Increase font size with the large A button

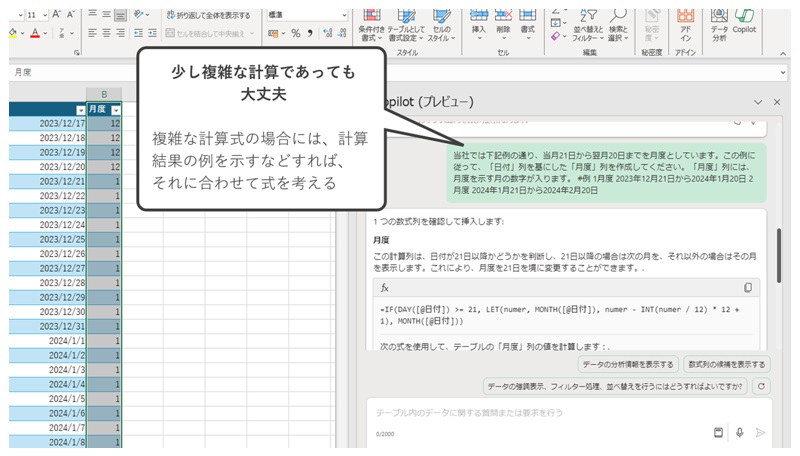[57, 14]
